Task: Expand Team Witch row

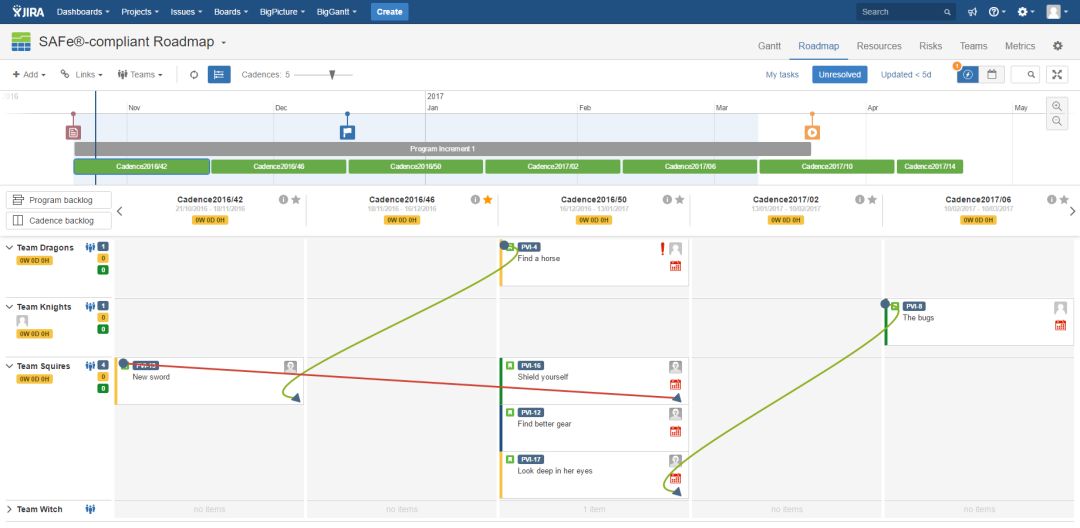Action: 9,509
